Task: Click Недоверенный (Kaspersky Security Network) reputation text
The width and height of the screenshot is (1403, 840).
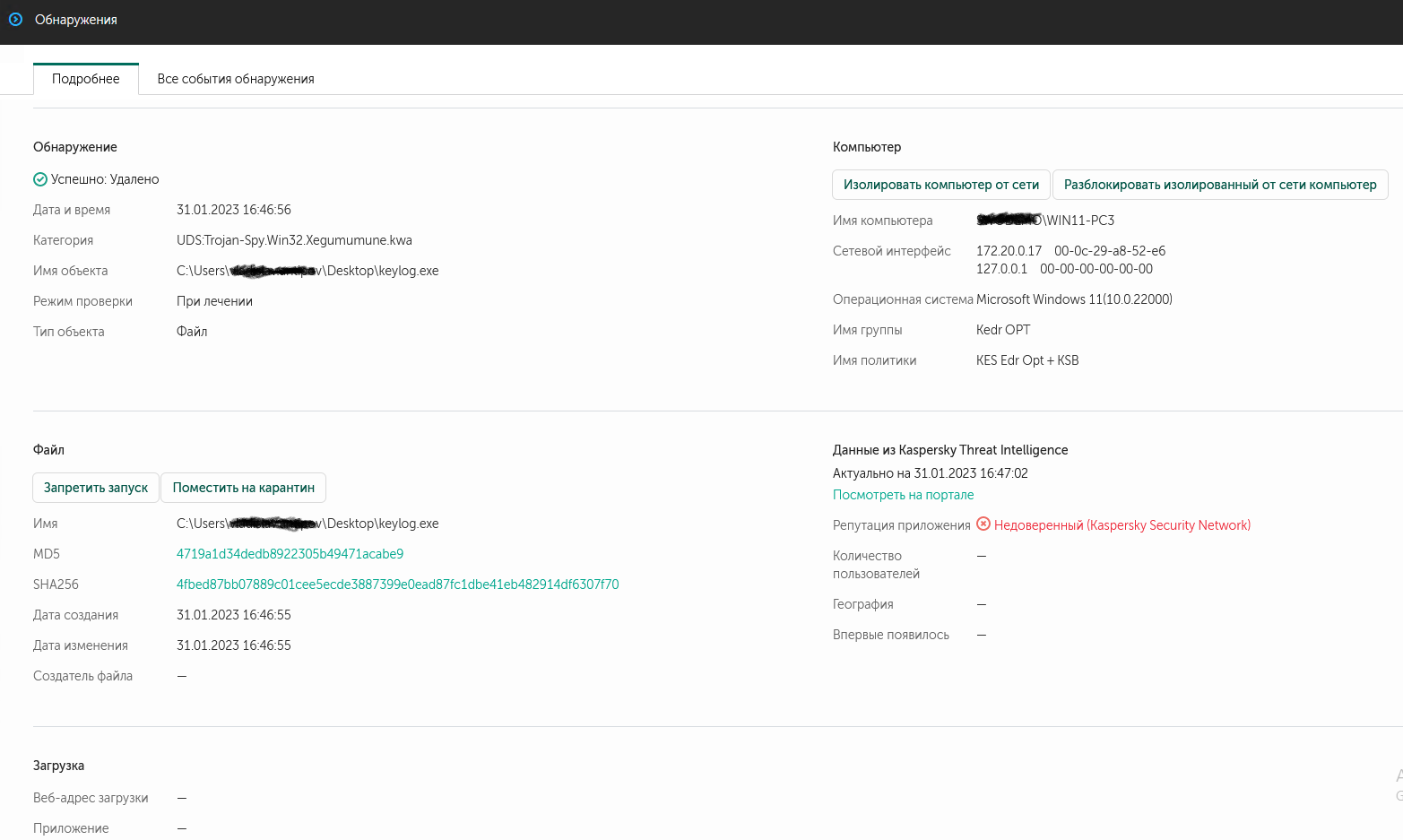Action: coord(1122,525)
